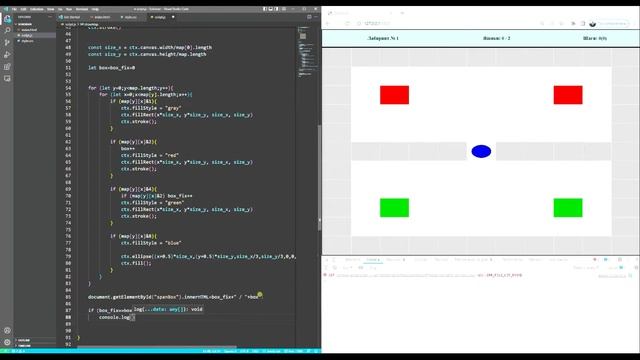This screenshot has width=640, height=360.
Task: Open the Selection menu
Action: (37, 9)
